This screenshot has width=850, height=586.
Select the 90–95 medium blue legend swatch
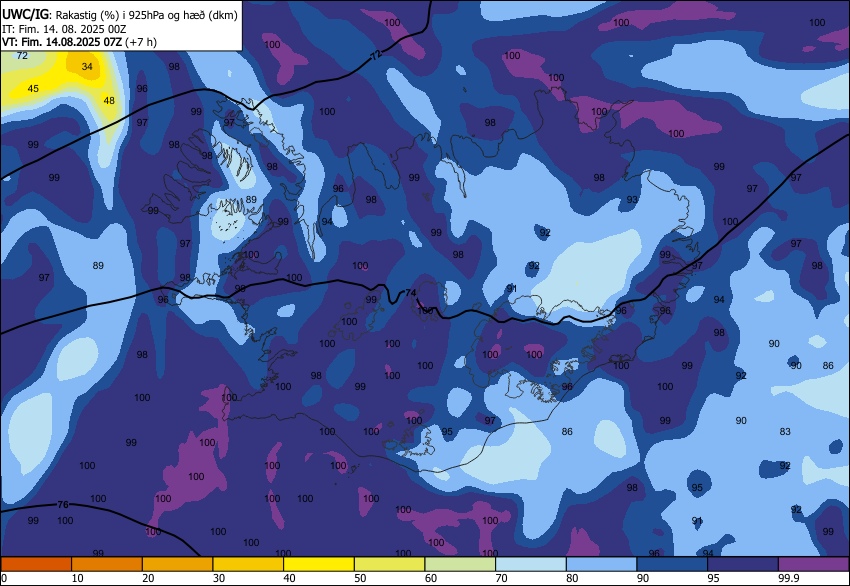[672, 564]
